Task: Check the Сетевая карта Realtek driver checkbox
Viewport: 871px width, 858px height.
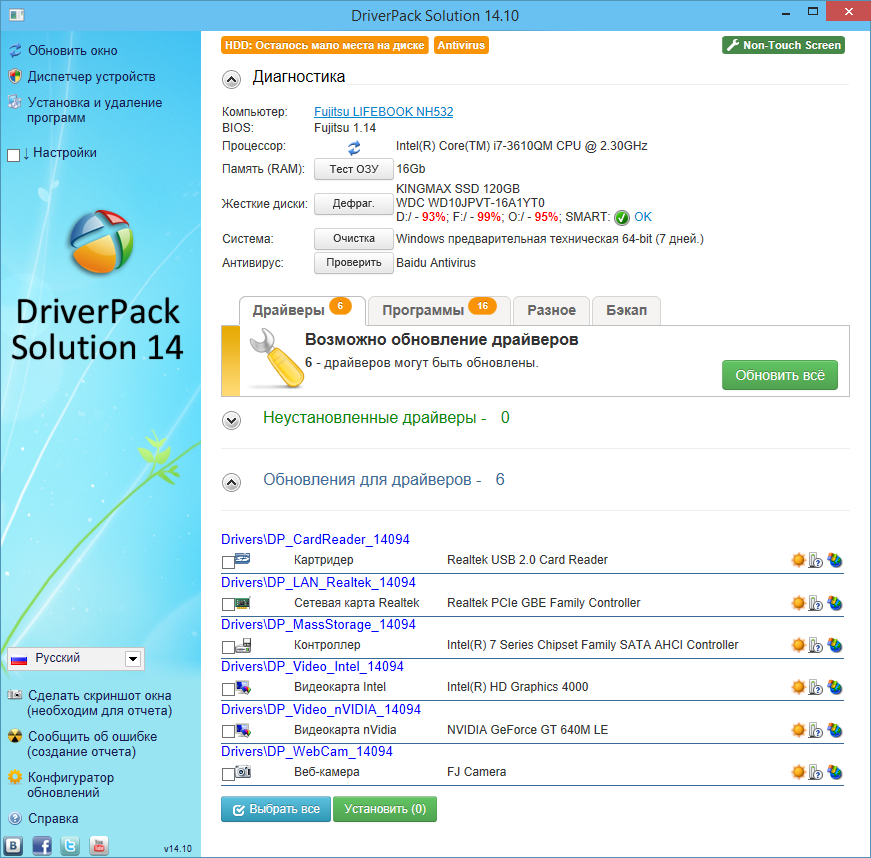Action: click(228, 604)
